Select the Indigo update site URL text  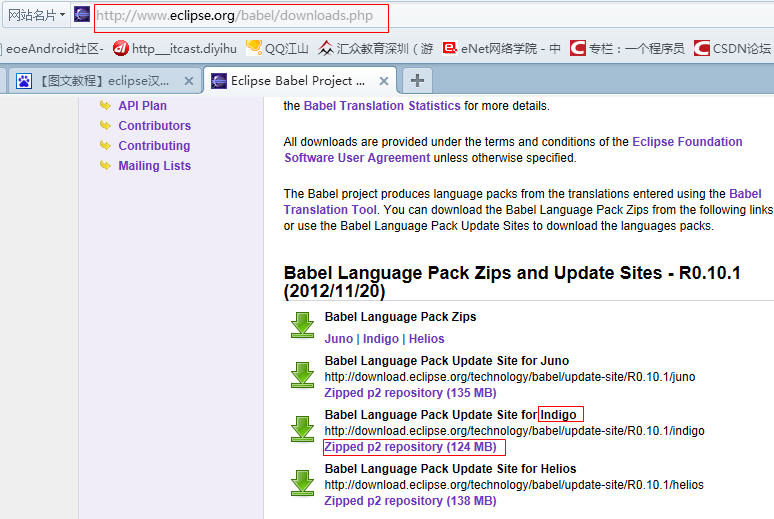point(514,431)
